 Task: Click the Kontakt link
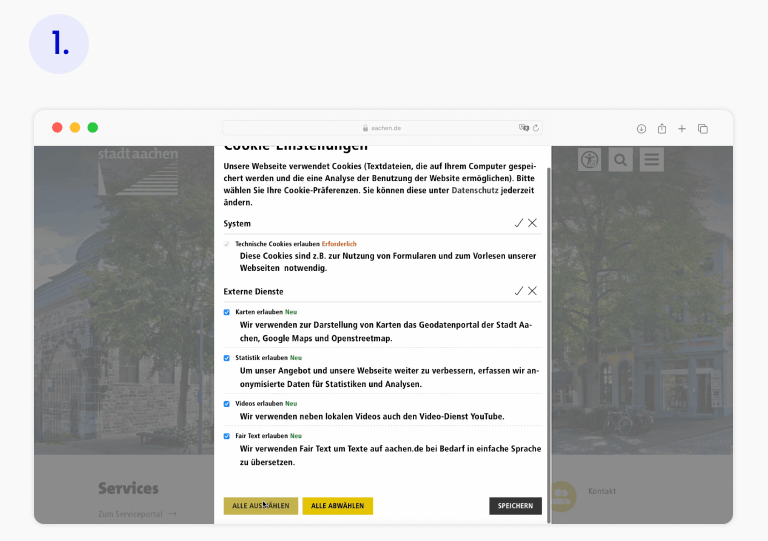(602, 491)
